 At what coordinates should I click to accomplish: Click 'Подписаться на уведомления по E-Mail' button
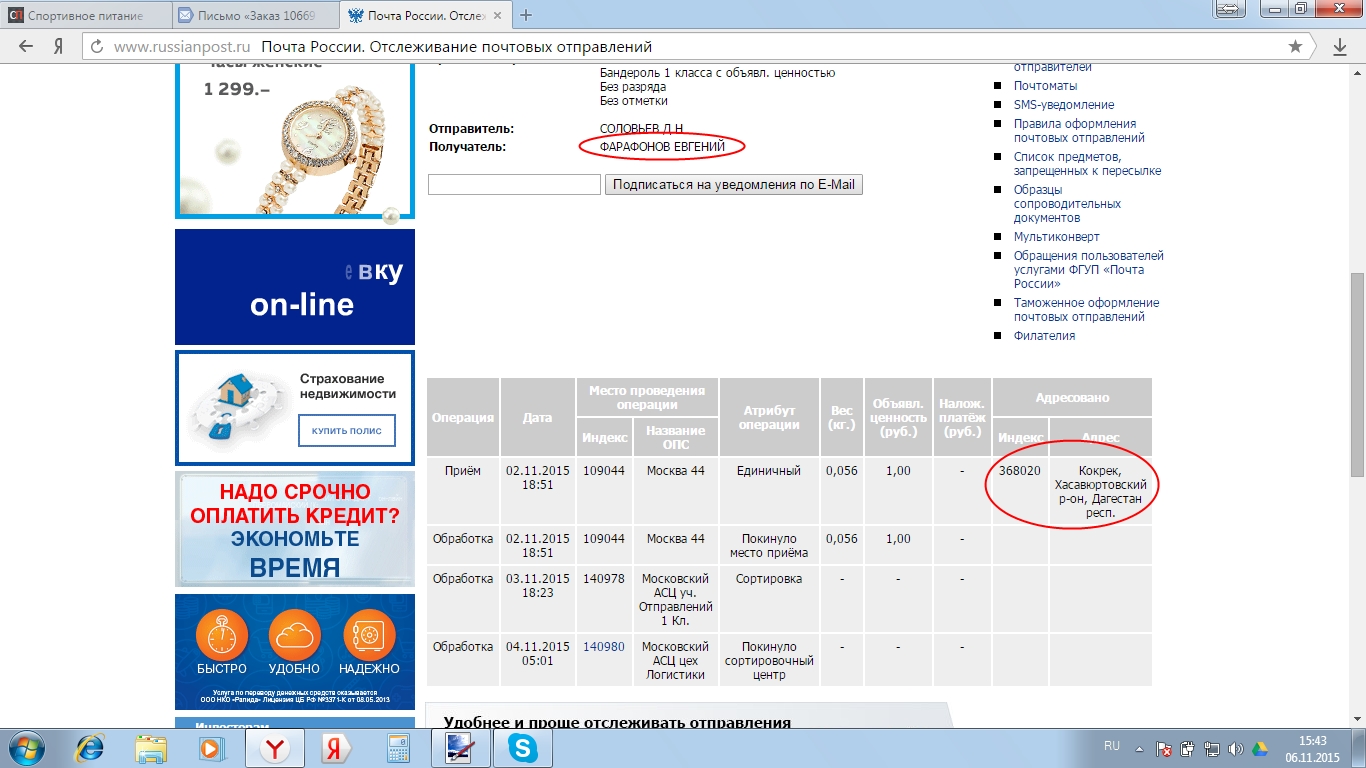[x=733, y=185]
